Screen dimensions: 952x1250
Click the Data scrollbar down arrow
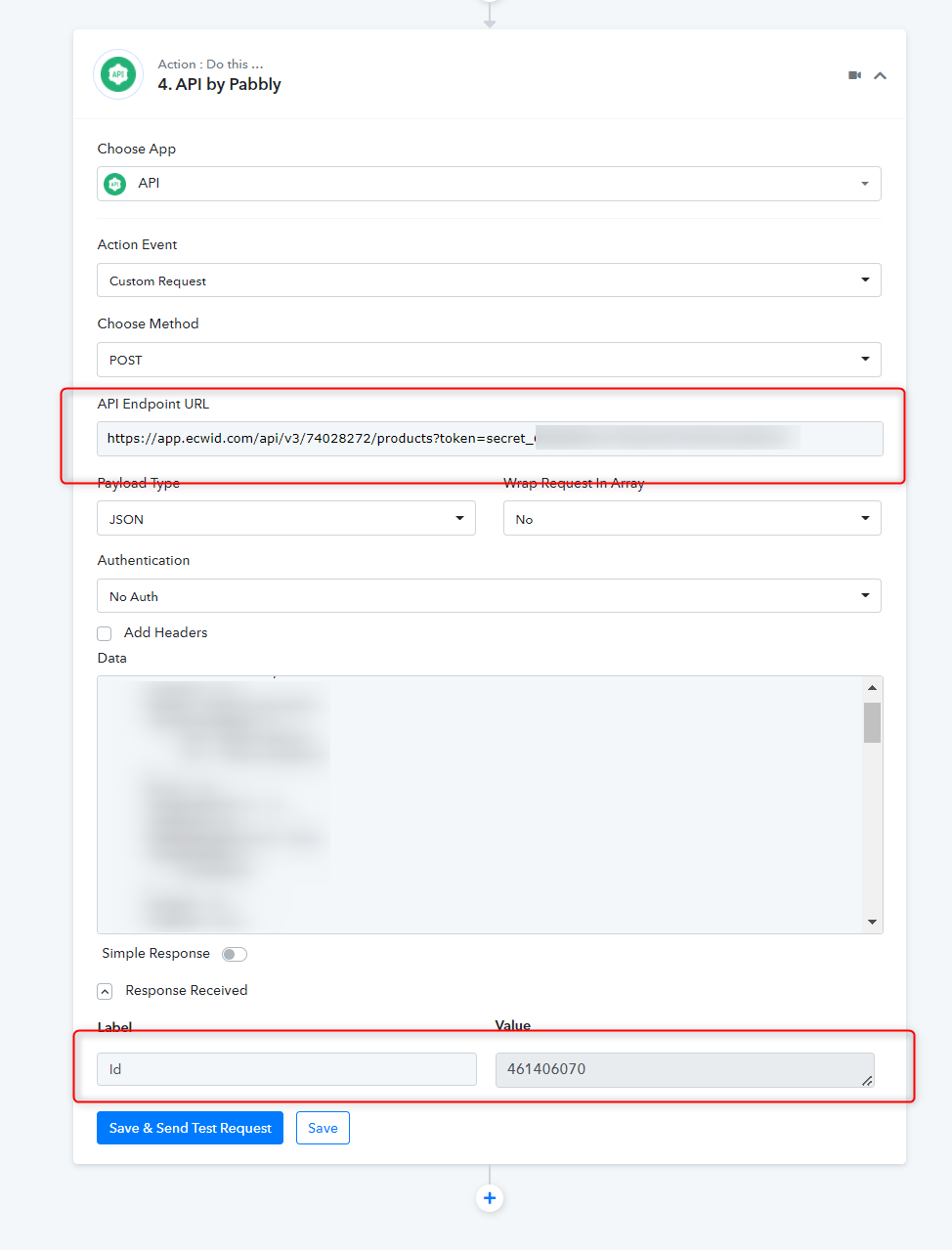(x=872, y=922)
